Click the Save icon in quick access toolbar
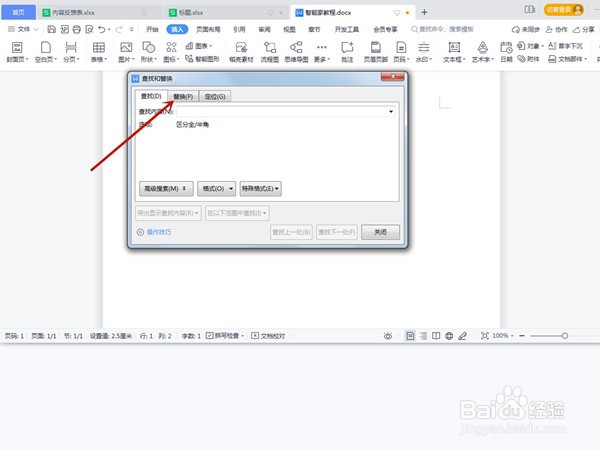The width and height of the screenshot is (600, 450). pyautogui.click(x=51, y=29)
